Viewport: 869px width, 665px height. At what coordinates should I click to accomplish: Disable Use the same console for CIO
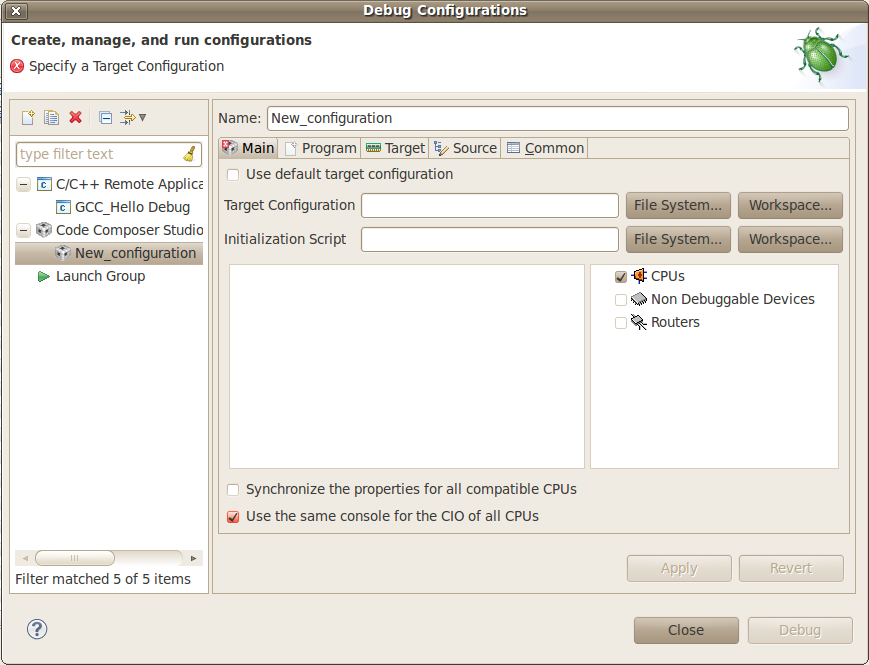click(233, 517)
